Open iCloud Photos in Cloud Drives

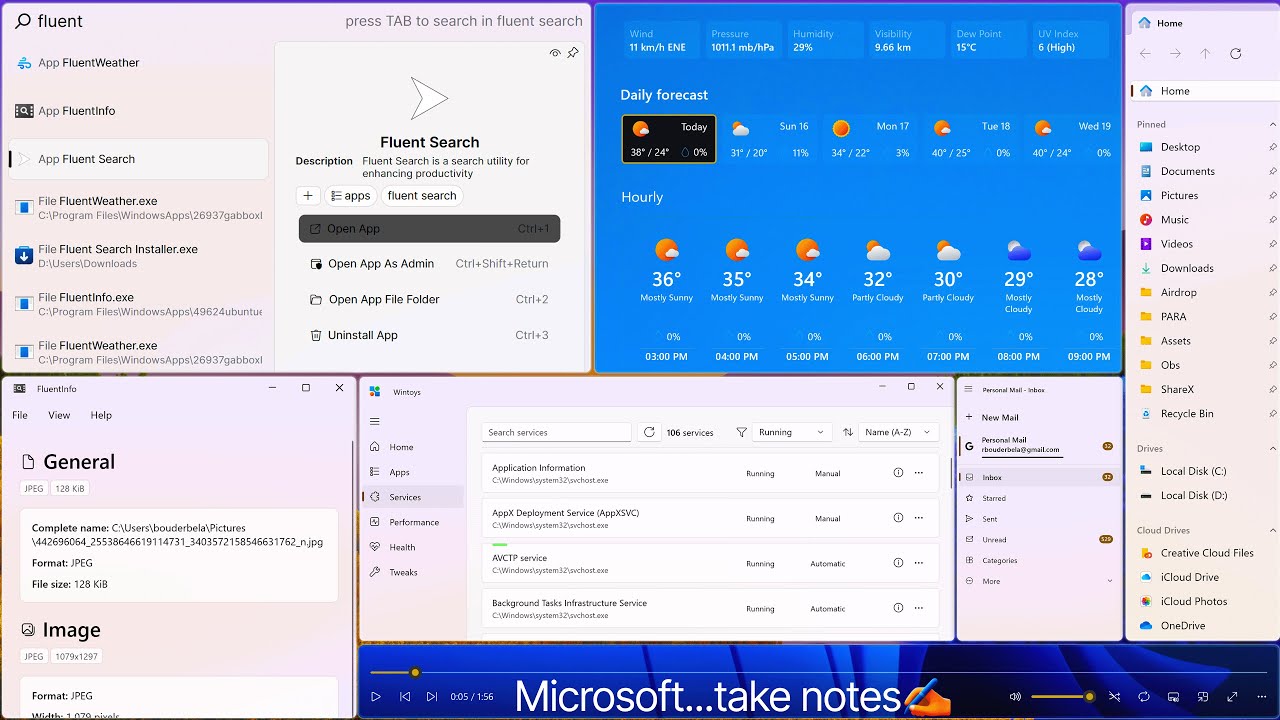[1205, 601]
